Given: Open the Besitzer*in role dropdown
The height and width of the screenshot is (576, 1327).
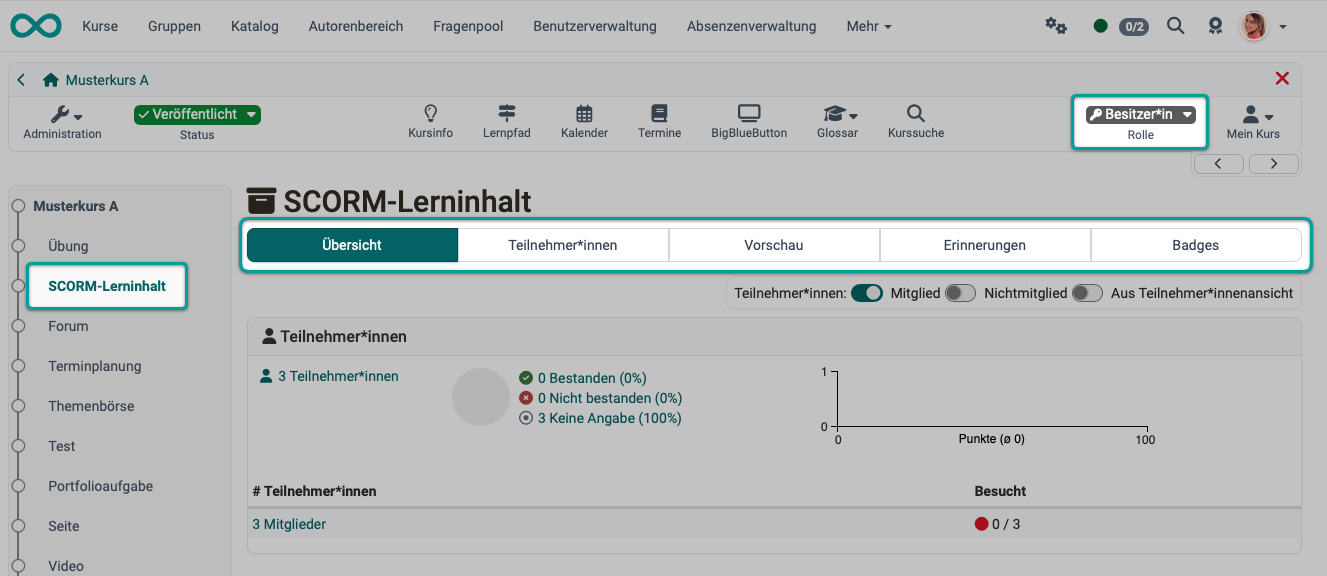Looking at the screenshot, I should tap(1140, 114).
